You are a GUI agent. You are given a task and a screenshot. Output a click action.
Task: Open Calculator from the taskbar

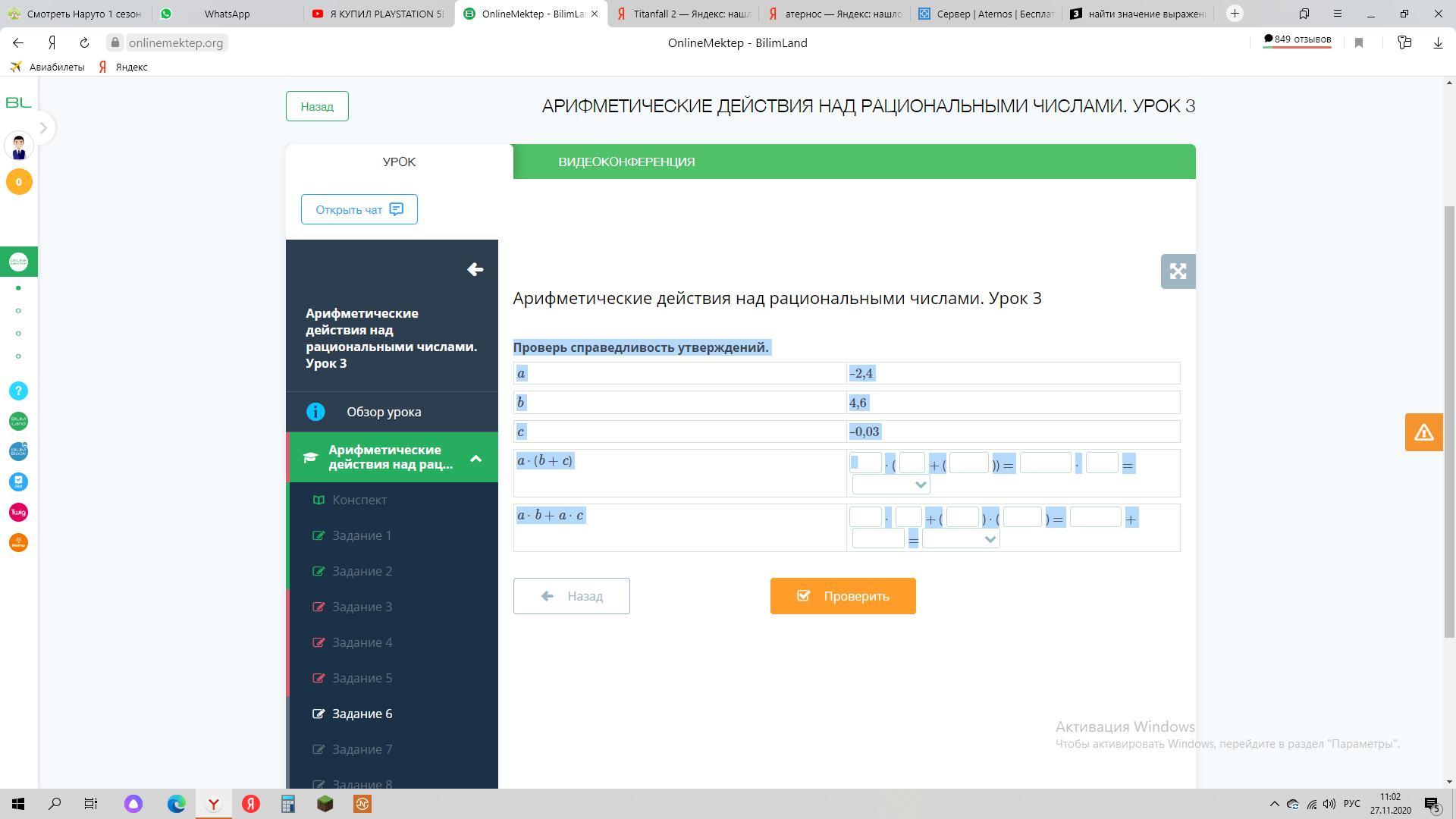[288, 804]
